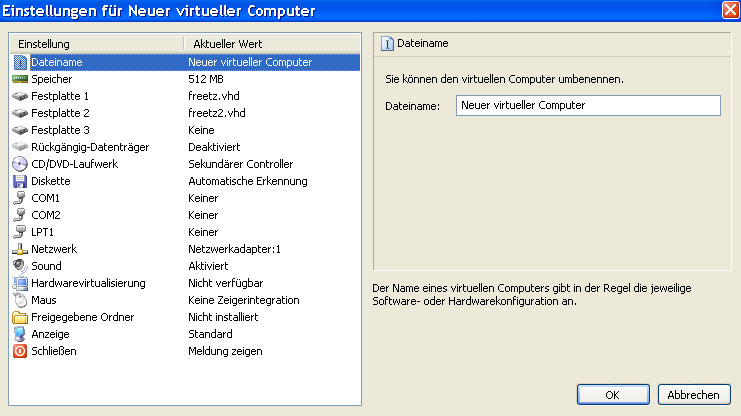Viewport: 741px width, 416px height.
Task: Click the Aktueller Wert column header
Action: tap(270, 45)
